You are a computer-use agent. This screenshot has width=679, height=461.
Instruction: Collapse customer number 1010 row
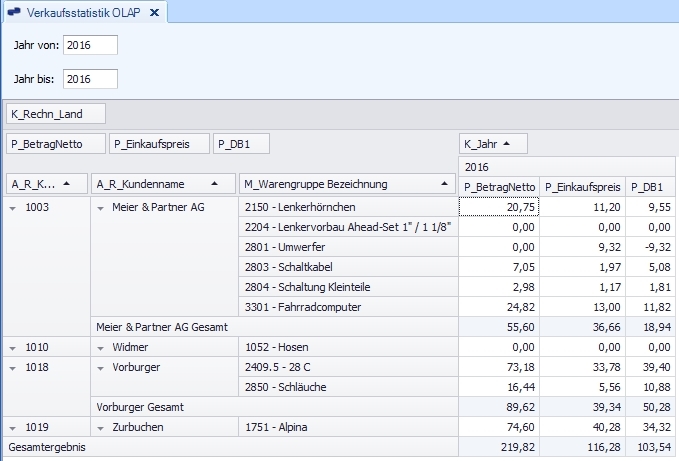tap(13, 348)
